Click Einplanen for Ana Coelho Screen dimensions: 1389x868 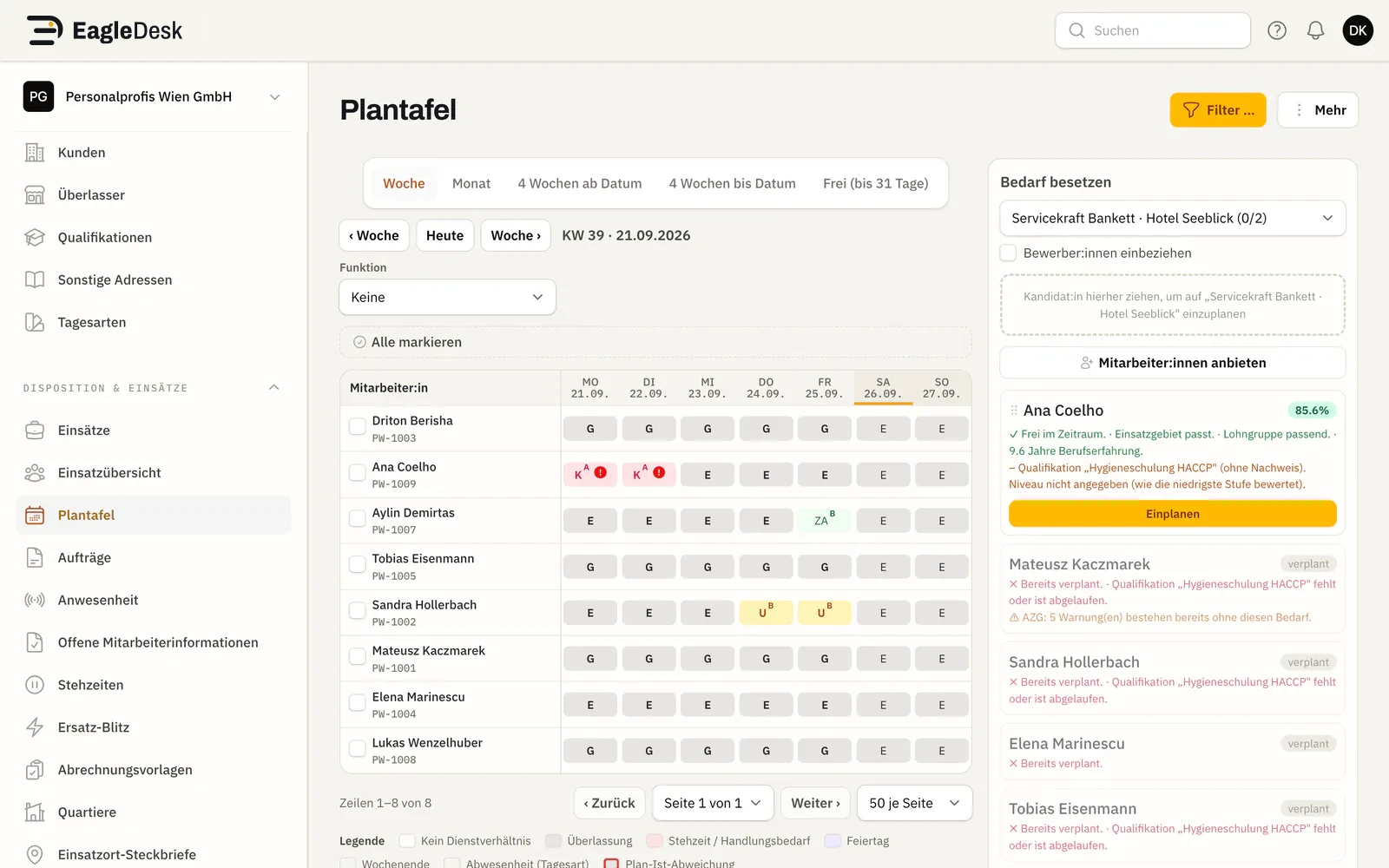tap(1172, 514)
